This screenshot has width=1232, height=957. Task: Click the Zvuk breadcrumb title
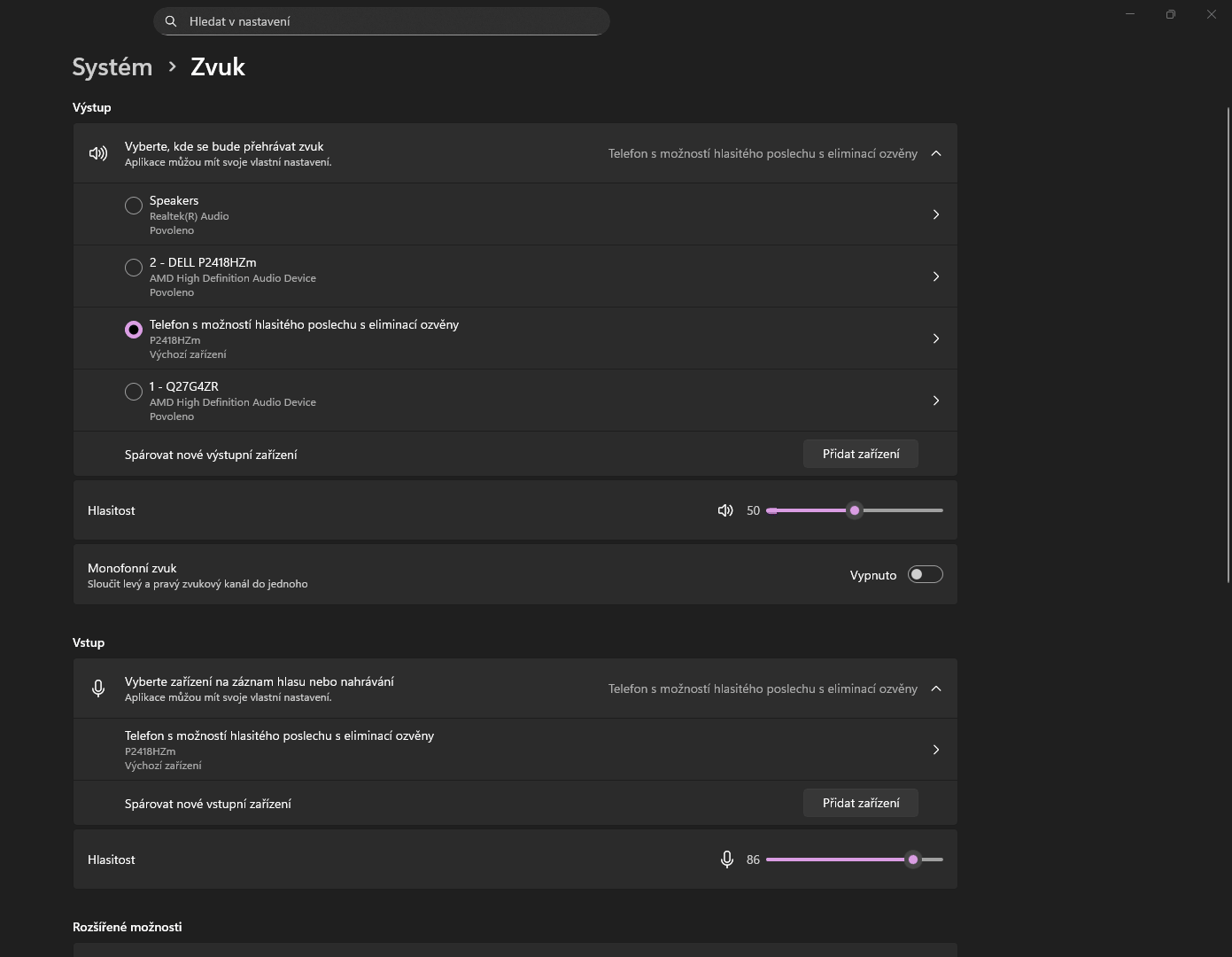pyautogui.click(x=218, y=67)
